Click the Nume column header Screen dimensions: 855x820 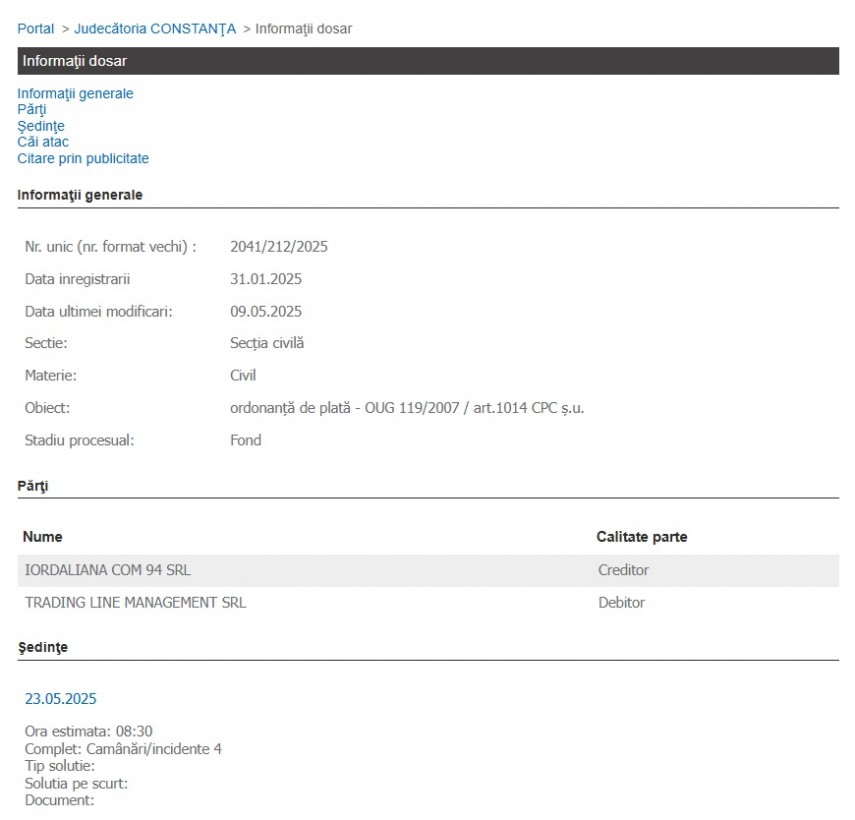(x=43, y=536)
